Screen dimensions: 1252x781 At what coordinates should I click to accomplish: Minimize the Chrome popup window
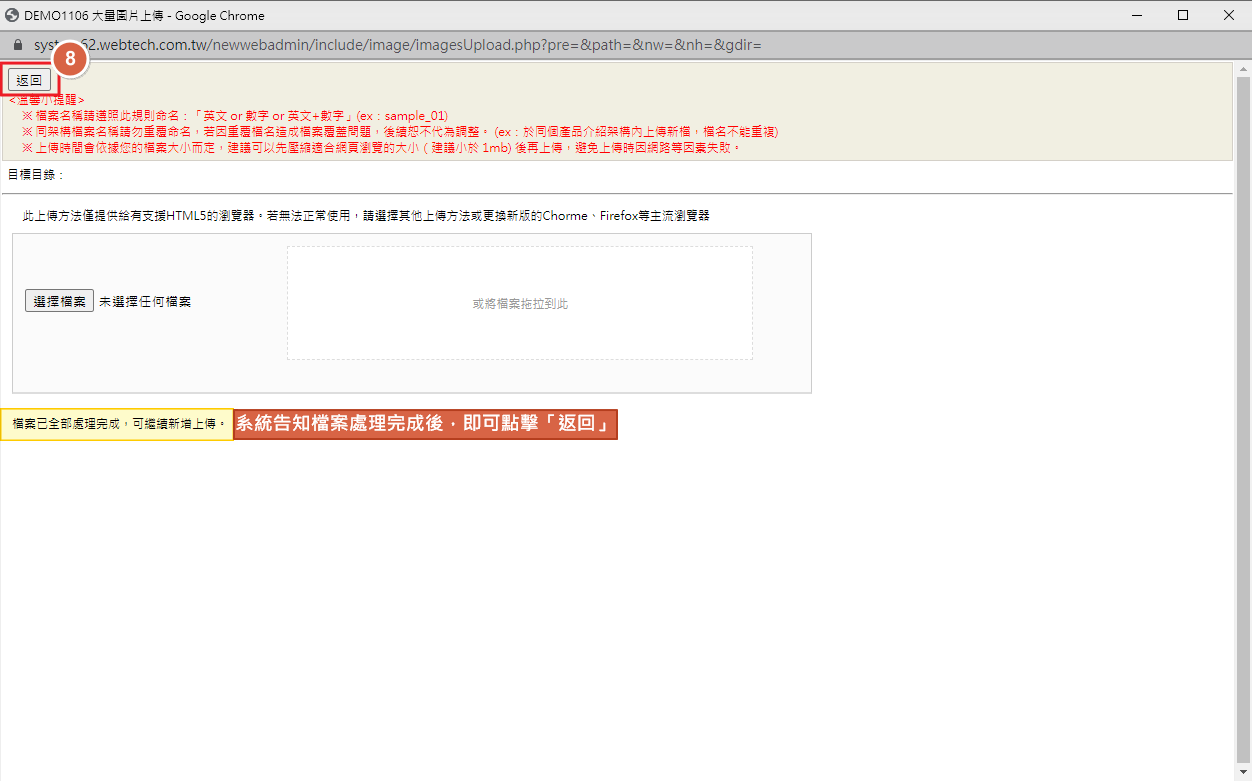pos(1136,15)
